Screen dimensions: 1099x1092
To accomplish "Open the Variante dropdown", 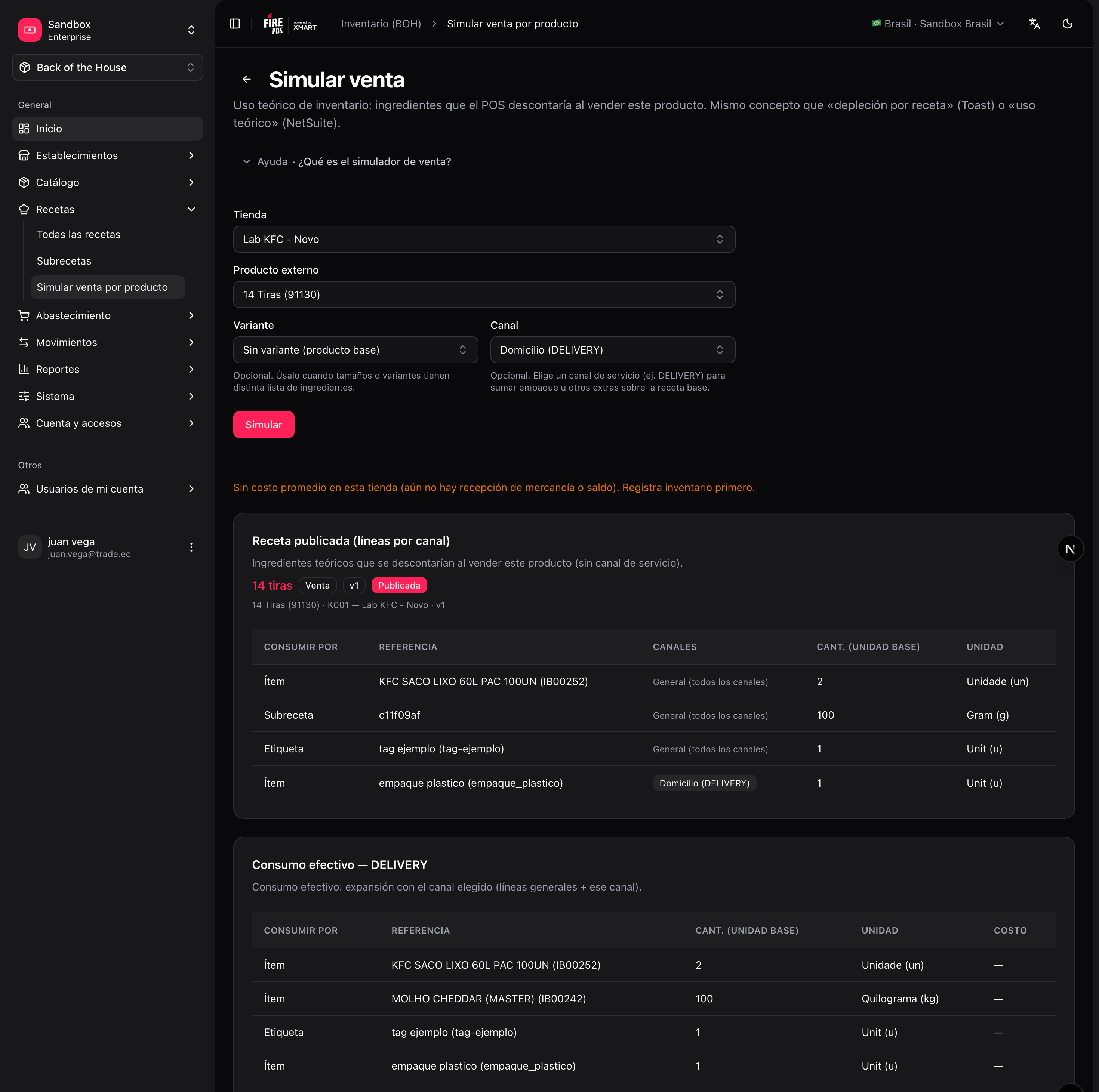I will [x=355, y=350].
